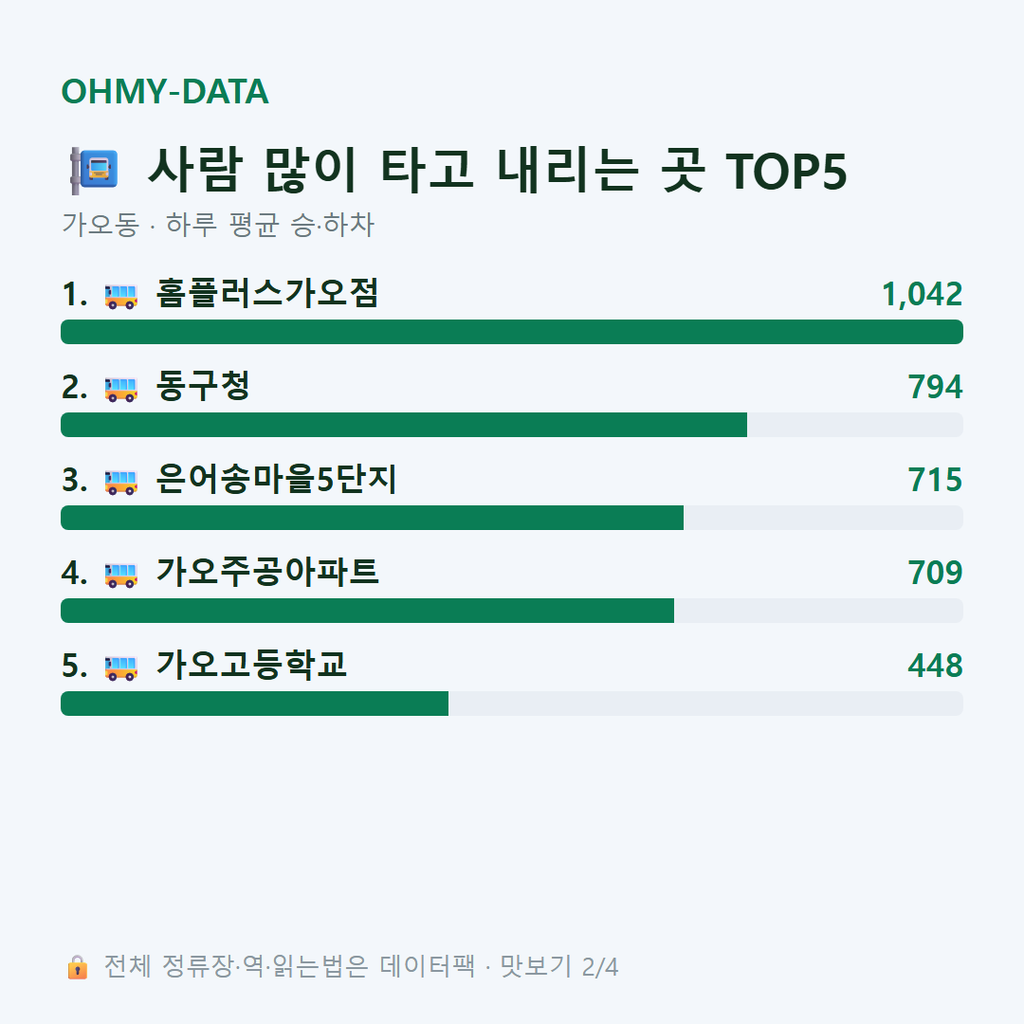Viewport: 1024px width, 1024px height.
Task: Select the 은어송마을5단지 station name
Action: click(x=276, y=479)
